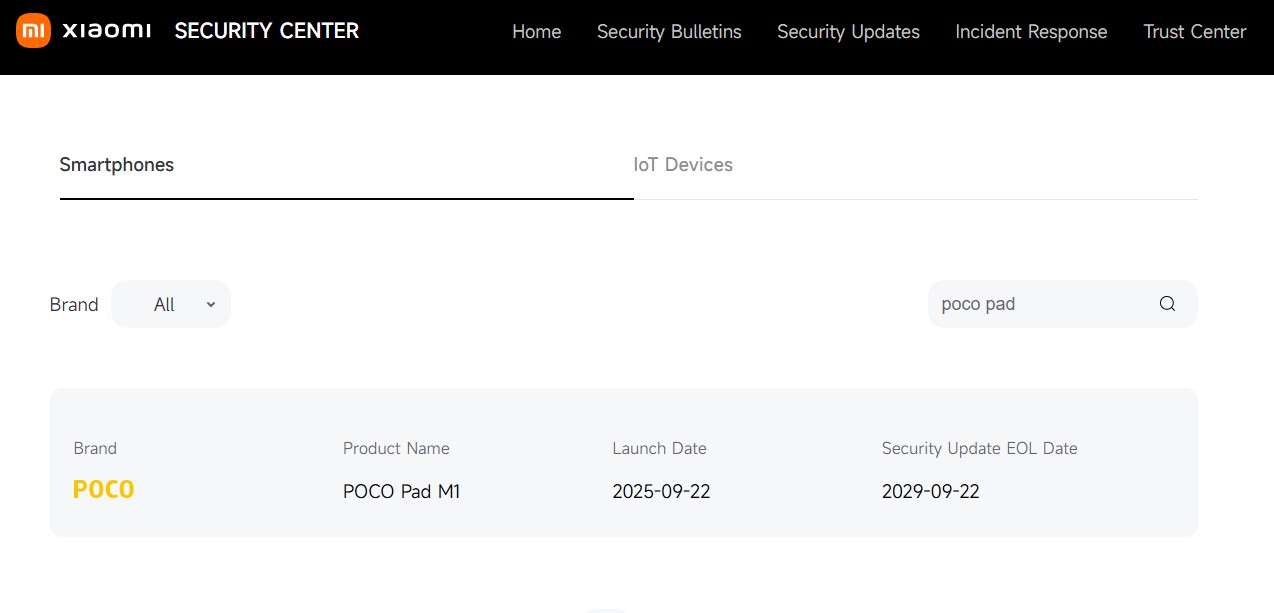The height and width of the screenshot is (613, 1274).
Task: Click the EOL date 2029-09-22
Action: pos(931,492)
